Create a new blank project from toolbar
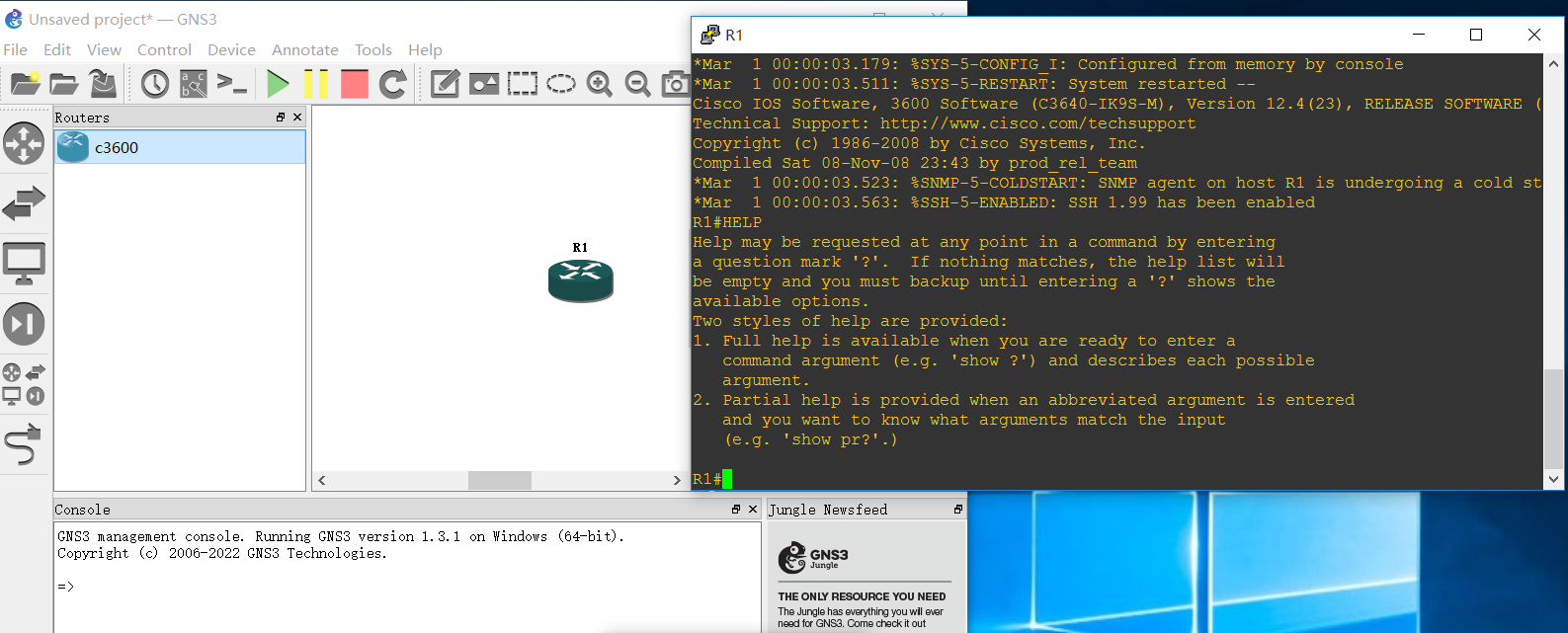Image resolution: width=1568 pixels, height=633 pixels. coord(25,84)
